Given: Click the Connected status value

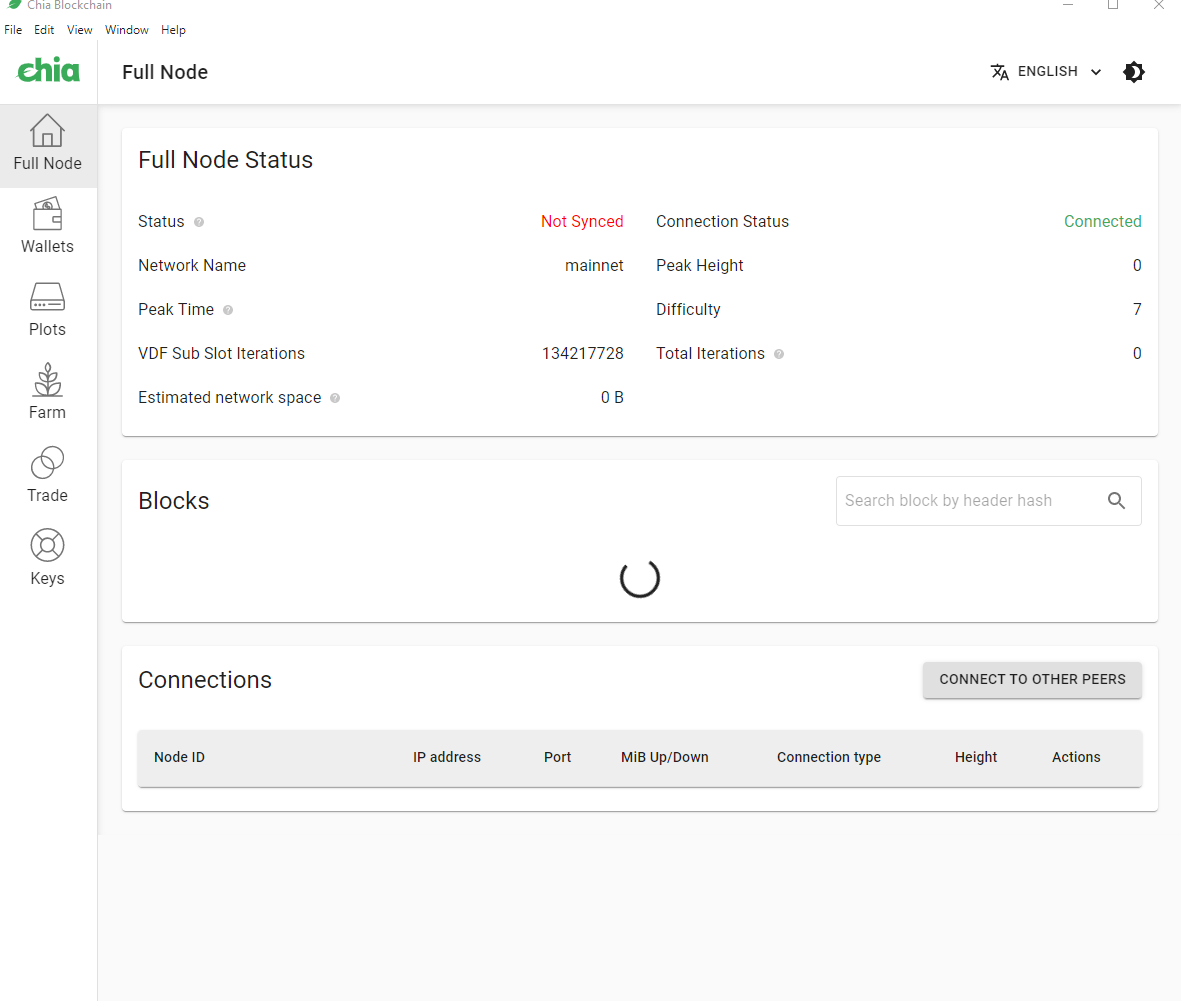Looking at the screenshot, I should tap(1102, 221).
